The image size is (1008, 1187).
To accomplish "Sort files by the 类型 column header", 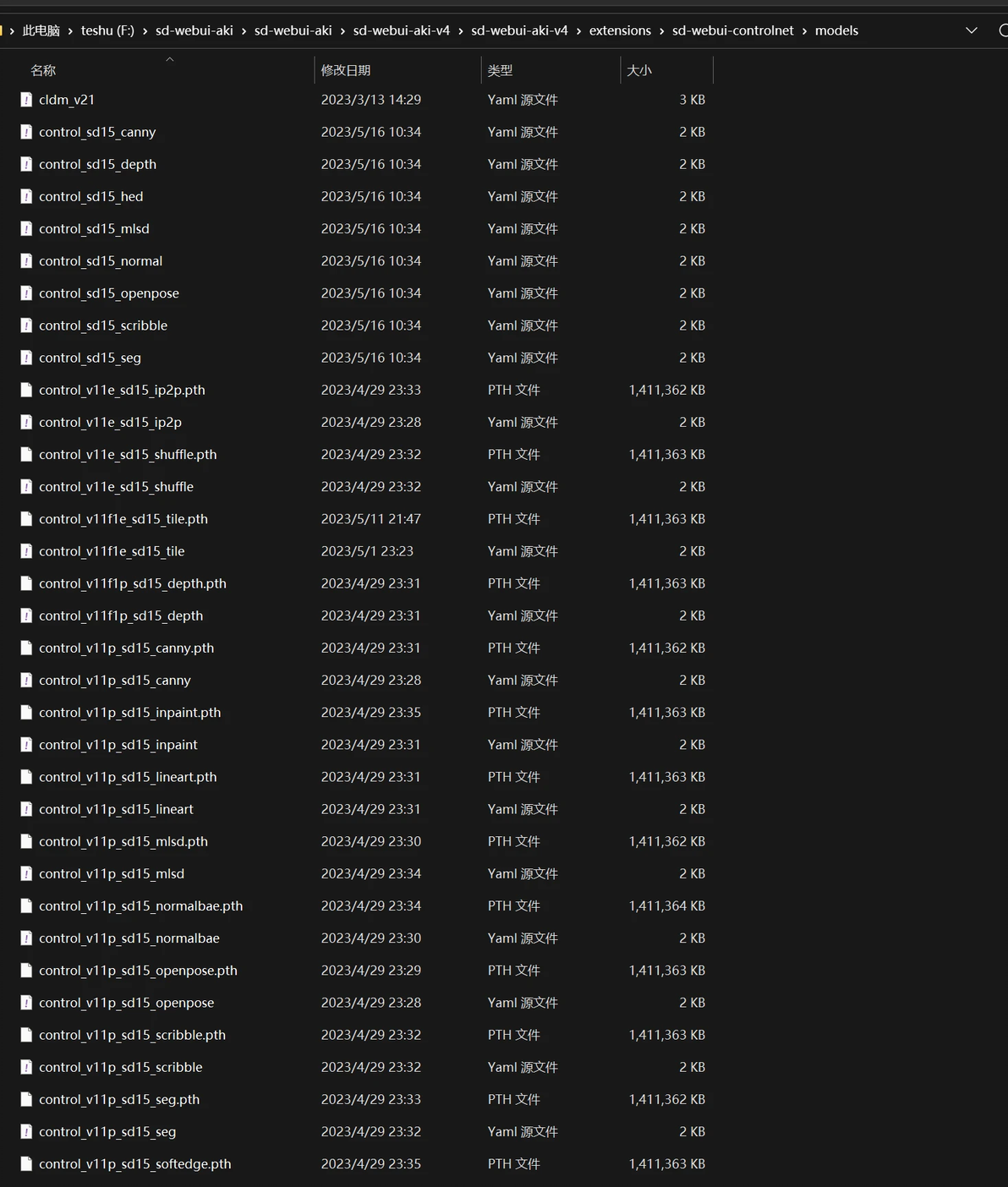I will 500,70.
